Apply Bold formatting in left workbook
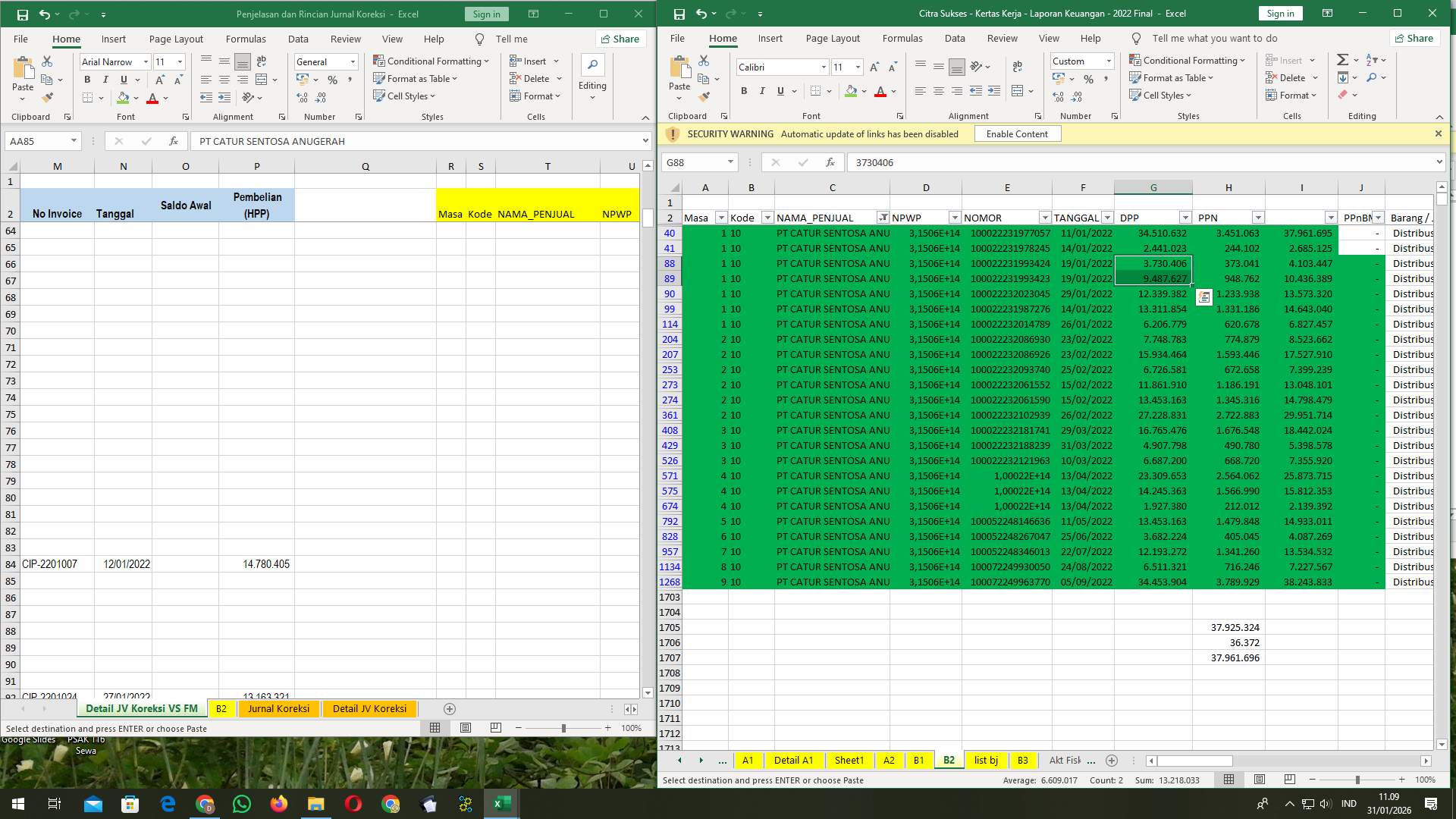Viewport: 1456px width, 819px height. tap(86, 79)
